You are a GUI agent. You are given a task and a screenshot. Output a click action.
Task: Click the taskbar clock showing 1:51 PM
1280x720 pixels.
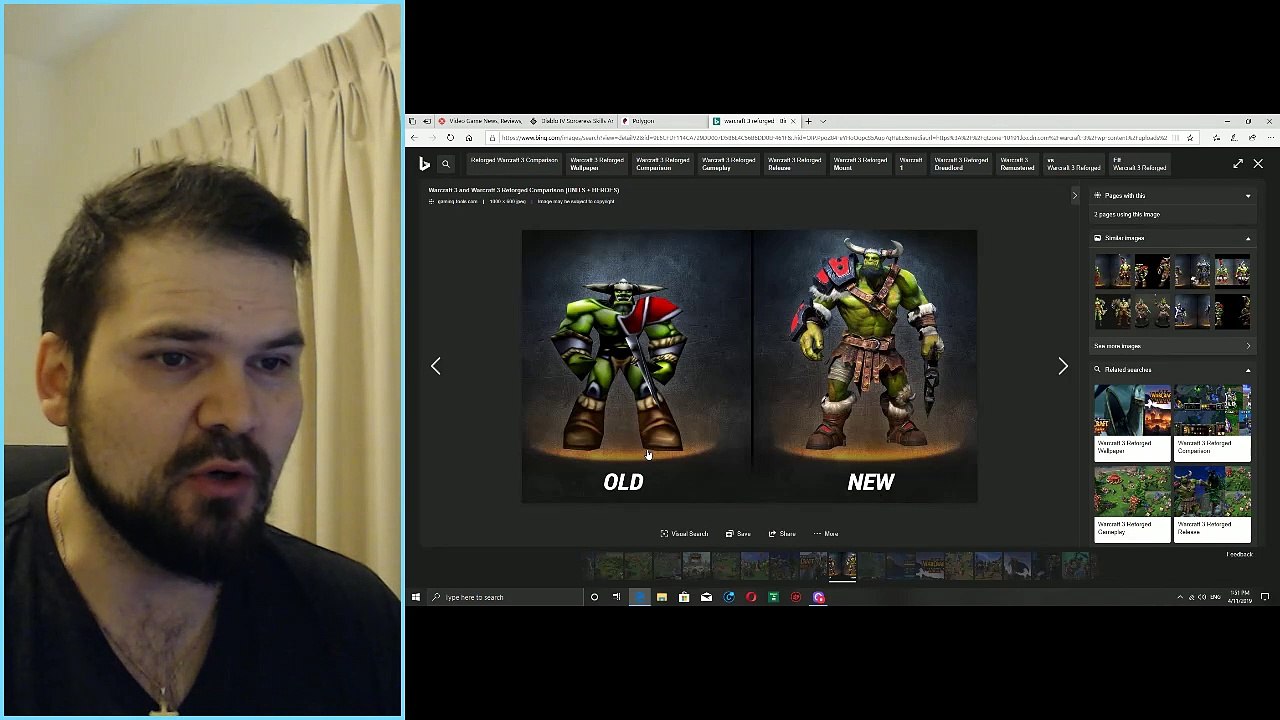(x=1238, y=597)
